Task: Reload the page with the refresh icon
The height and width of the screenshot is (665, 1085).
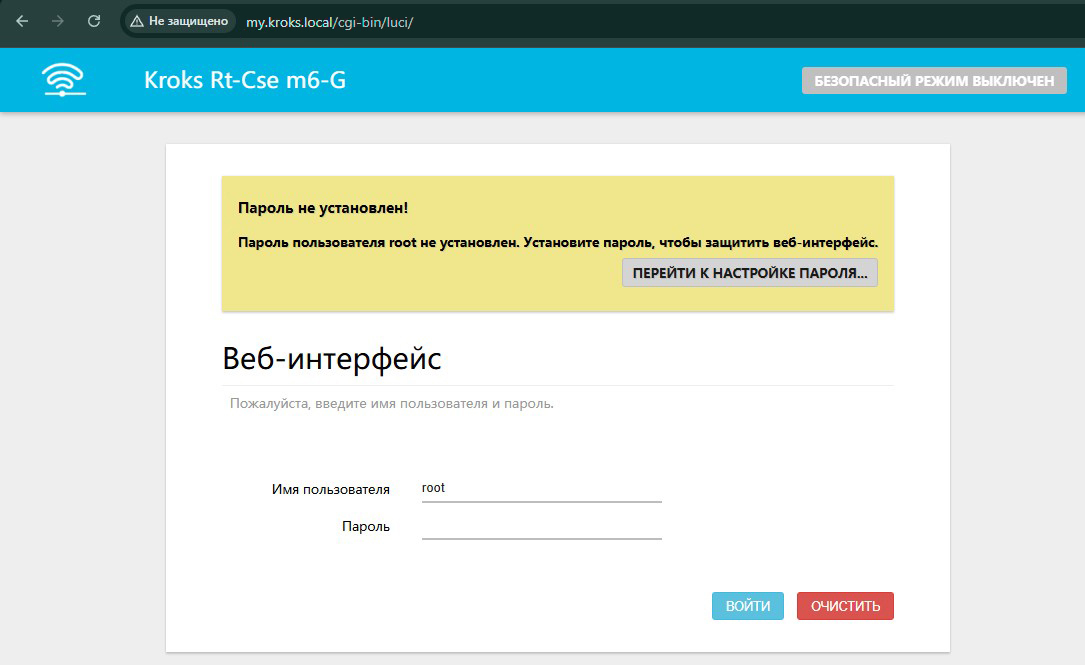Action: tap(94, 20)
